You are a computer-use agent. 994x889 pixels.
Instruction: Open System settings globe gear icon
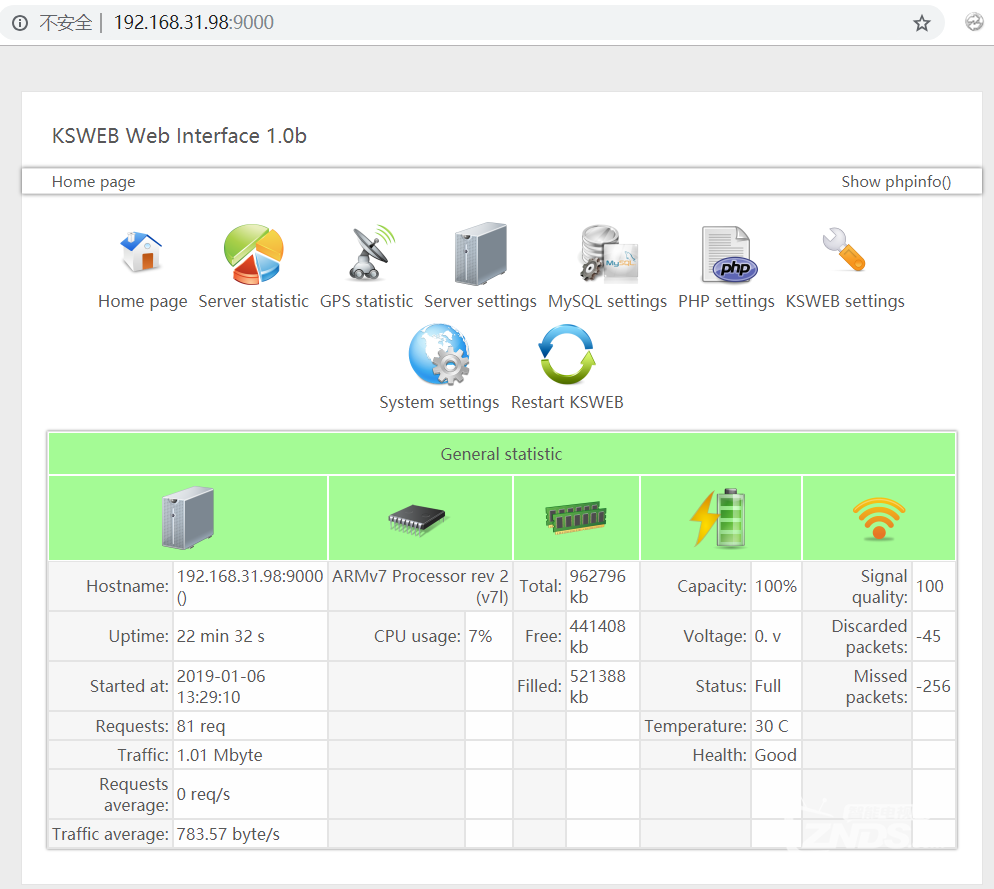click(439, 356)
